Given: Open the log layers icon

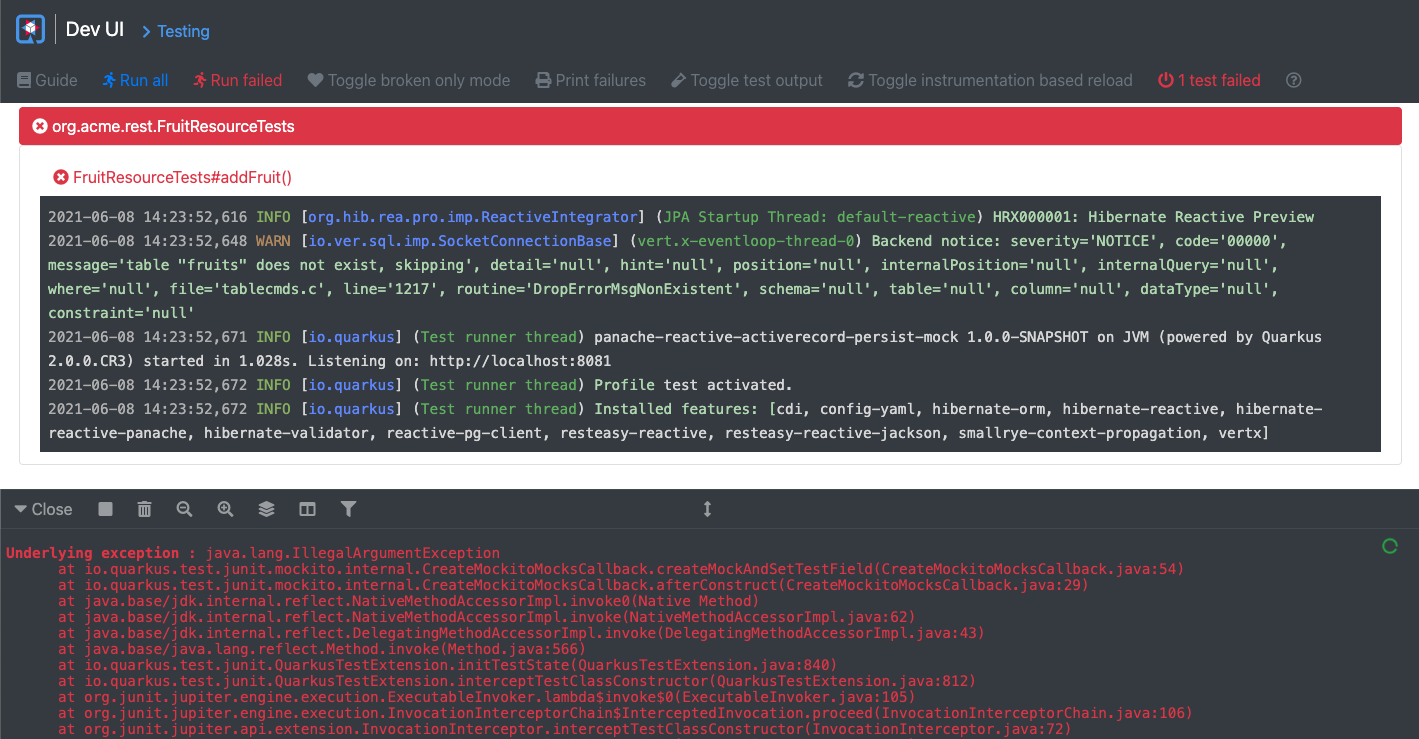Looking at the screenshot, I should point(266,509).
